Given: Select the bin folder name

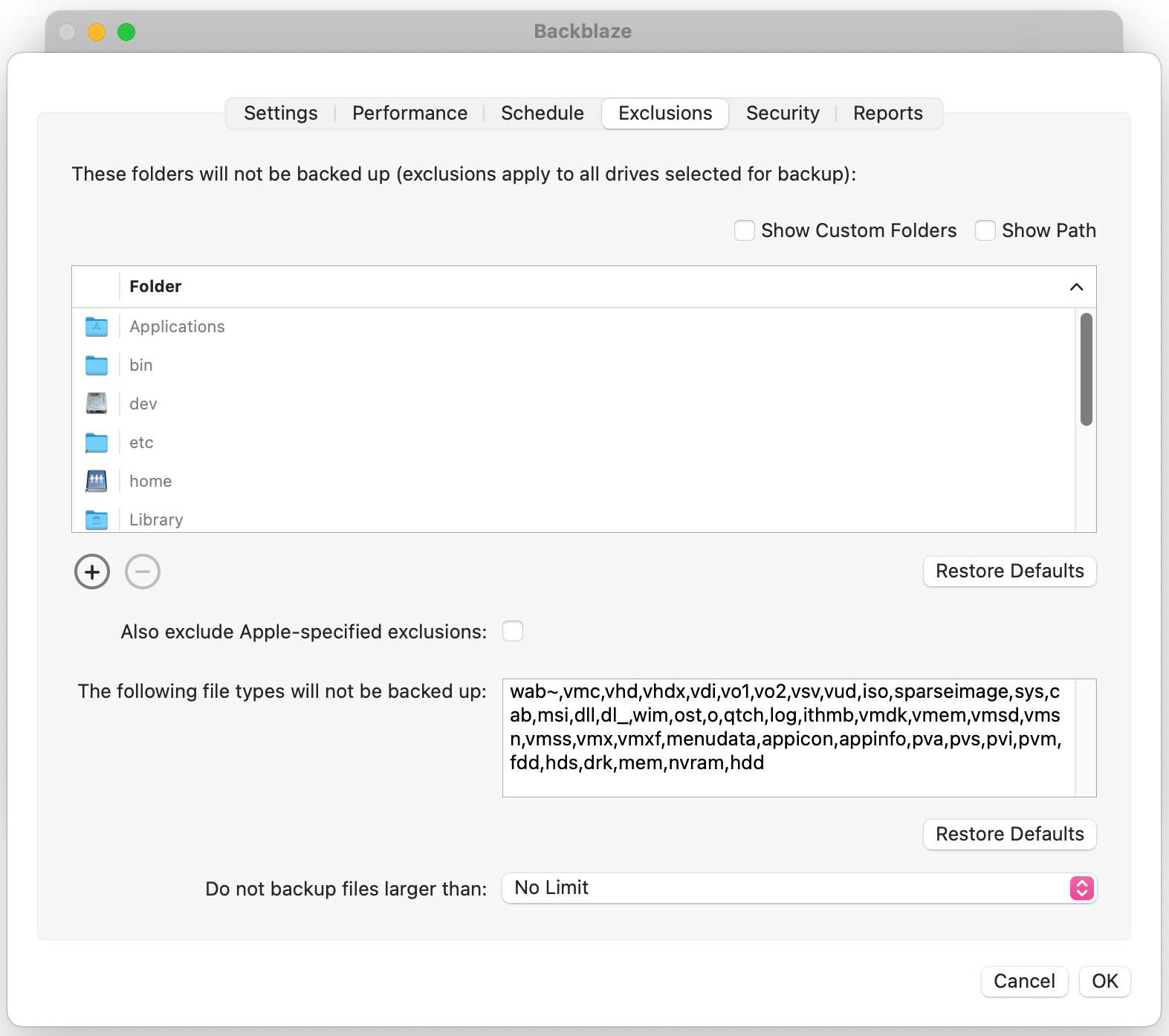Looking at the screenshot, I should tap(141, 366).
